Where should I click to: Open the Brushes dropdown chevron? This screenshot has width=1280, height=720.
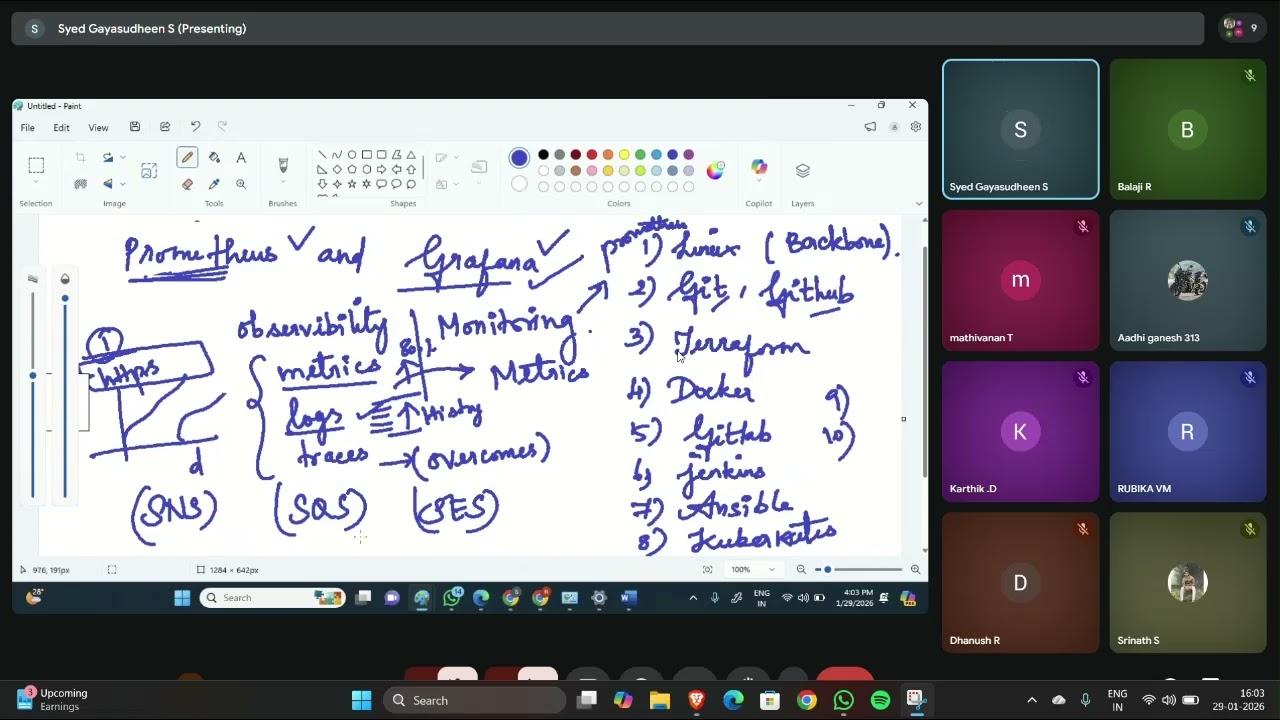coord(283,183)
